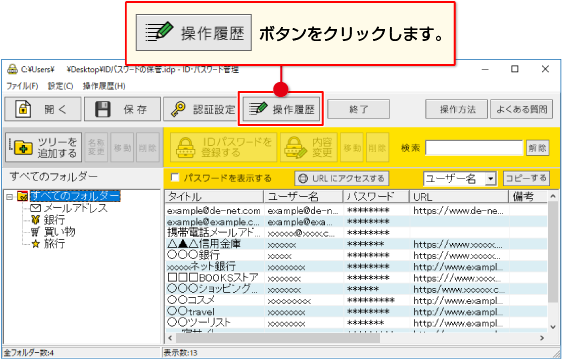Sort by URL column header
Screen dimensions: 563x361
tap(459, 196)
